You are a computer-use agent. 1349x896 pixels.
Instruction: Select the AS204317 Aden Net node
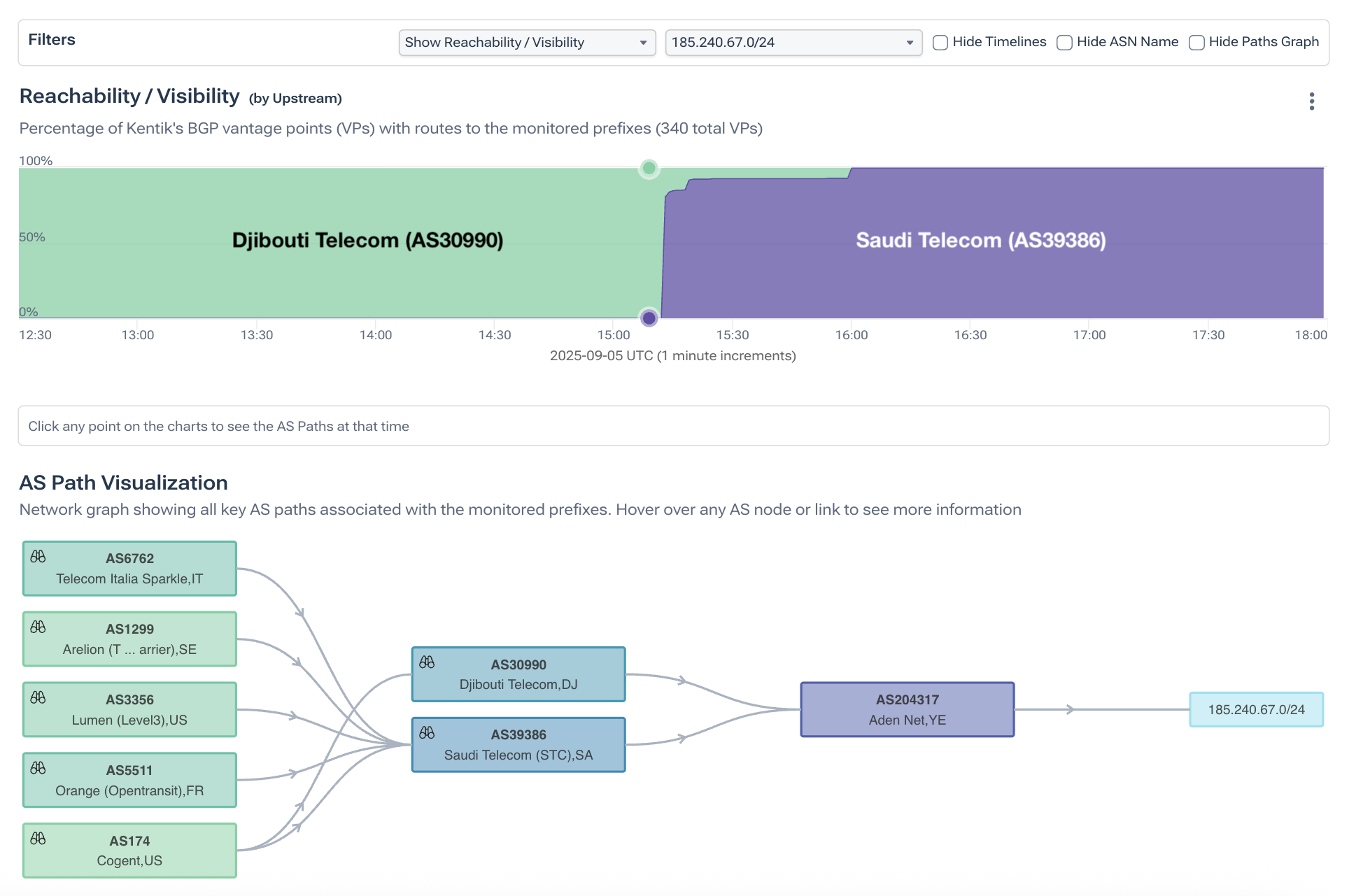pyautogui.click(x=907, y=710)
